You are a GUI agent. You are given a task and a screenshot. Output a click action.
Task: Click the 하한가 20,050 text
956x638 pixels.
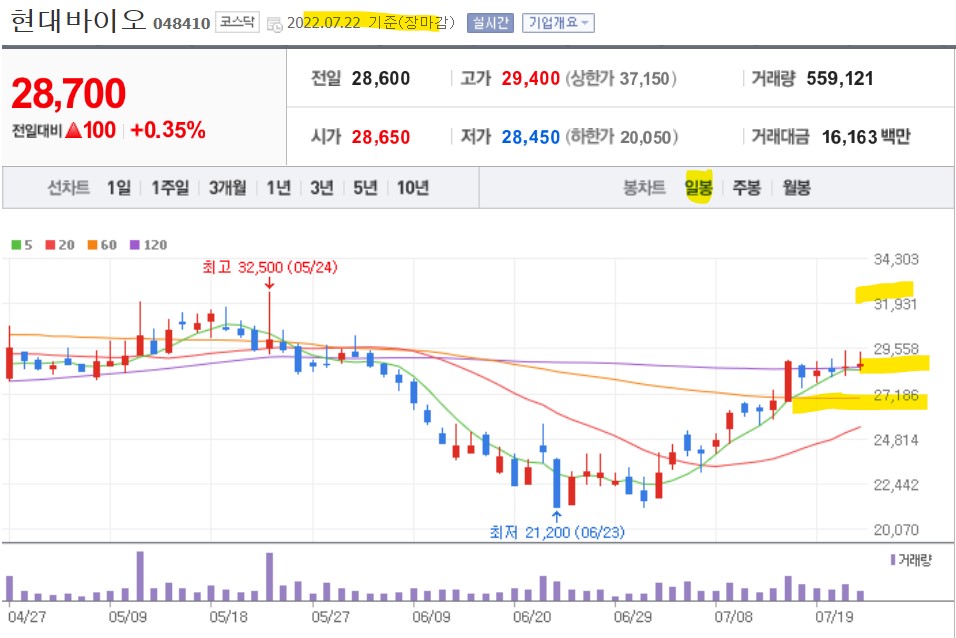pos(622,137)
